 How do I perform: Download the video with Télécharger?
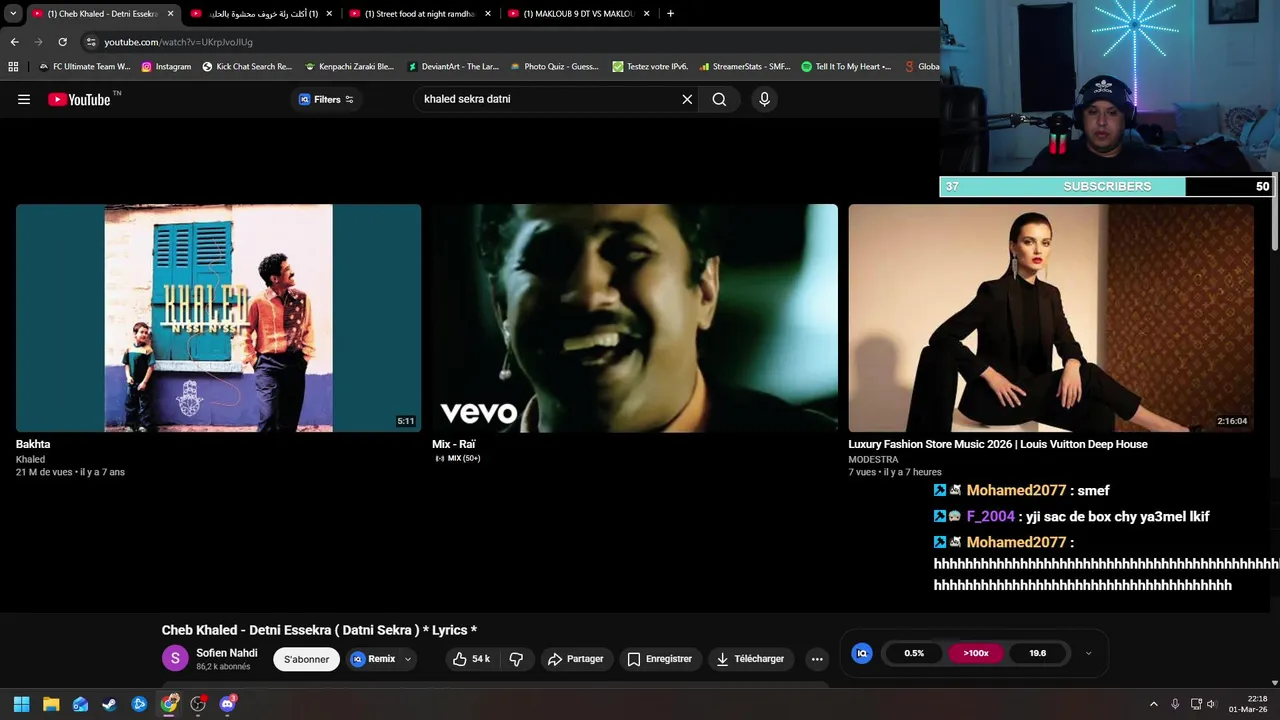[x=751, y=659]
